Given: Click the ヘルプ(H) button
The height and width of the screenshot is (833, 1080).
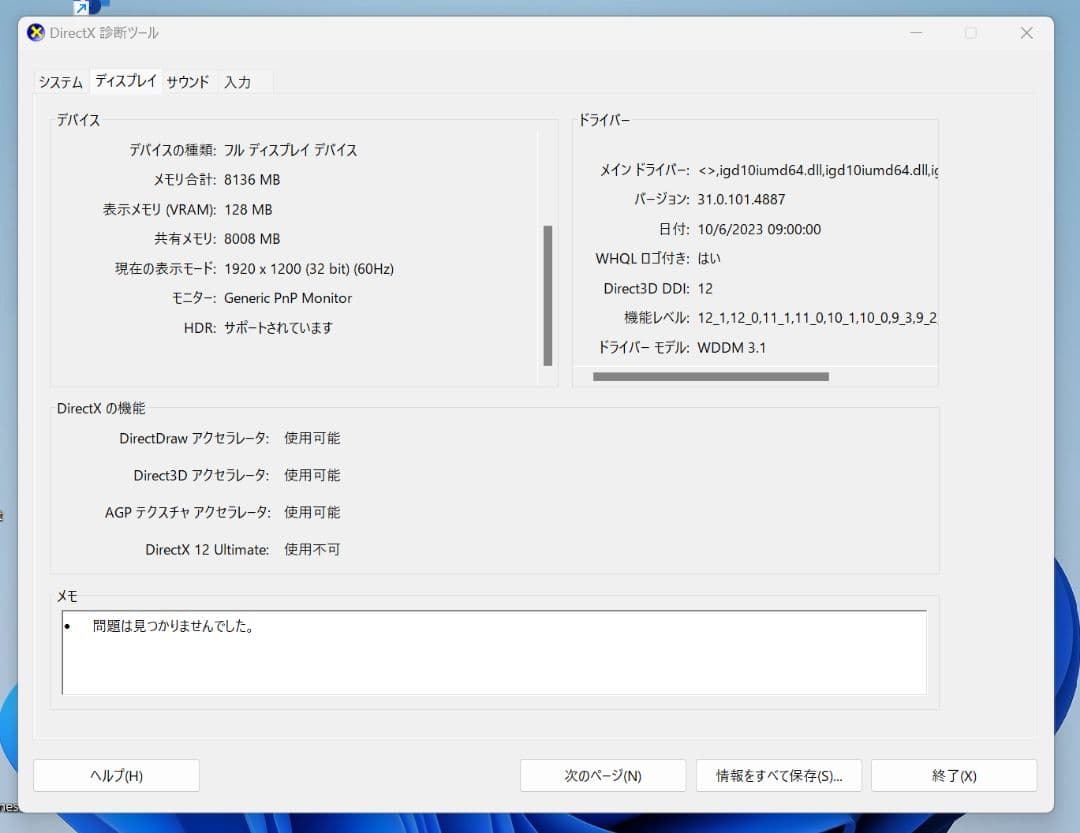Looking at the screenshot, I should point(116,775).
